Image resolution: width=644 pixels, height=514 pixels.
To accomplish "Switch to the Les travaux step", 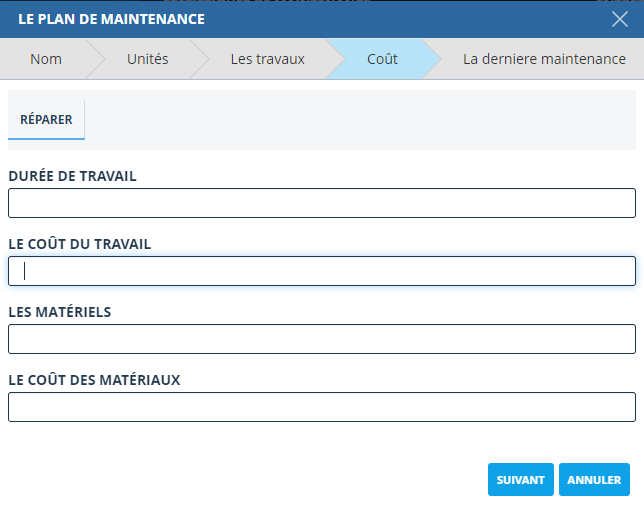I will (x=267, y=59).
